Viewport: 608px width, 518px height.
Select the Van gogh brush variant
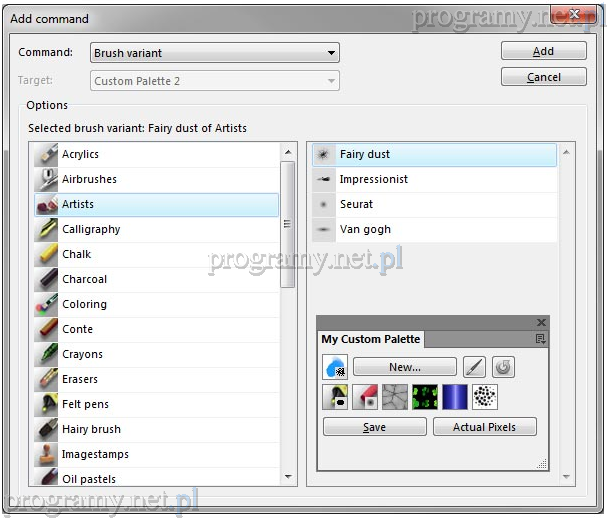(x=365, y=229)
